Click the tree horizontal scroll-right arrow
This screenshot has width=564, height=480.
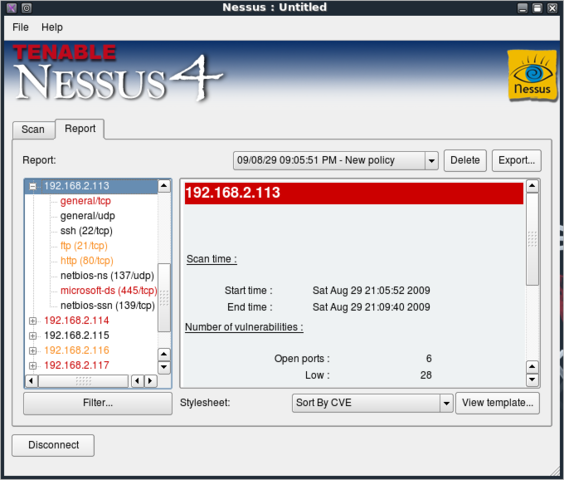(x=150, y=381)
